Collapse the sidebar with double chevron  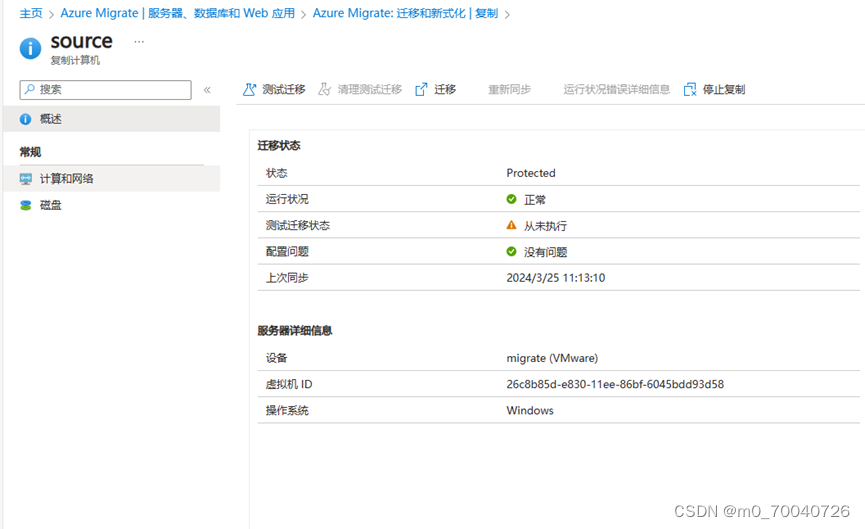tap(207, 90)
